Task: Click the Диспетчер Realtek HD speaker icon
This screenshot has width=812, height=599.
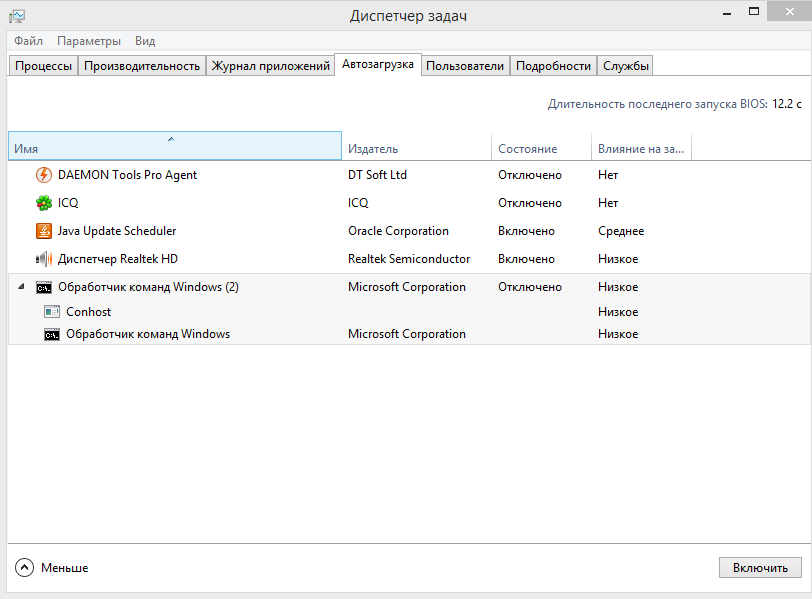Action: click(44, 259)
